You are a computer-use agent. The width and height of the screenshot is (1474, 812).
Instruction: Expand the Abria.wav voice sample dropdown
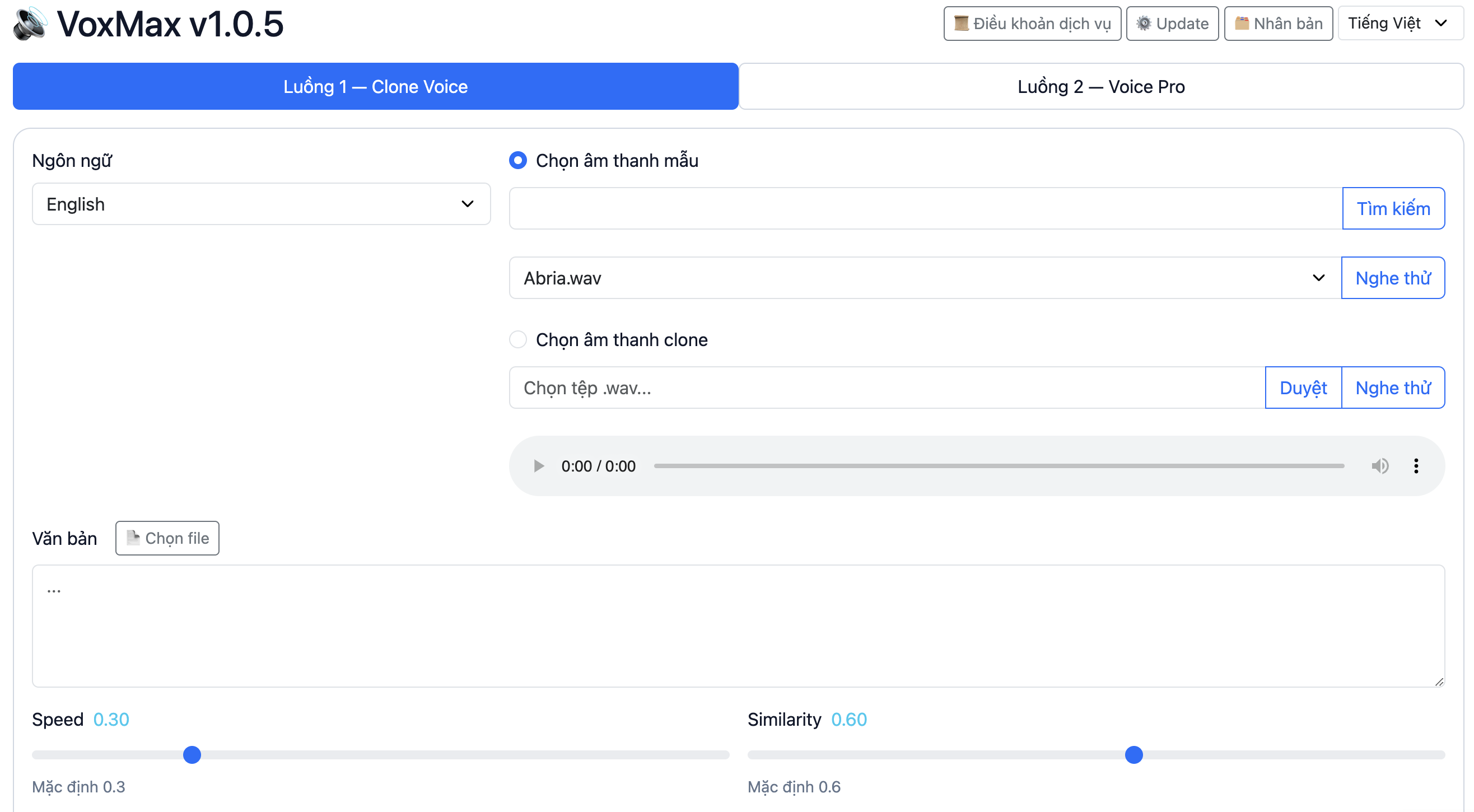point(924,278)
